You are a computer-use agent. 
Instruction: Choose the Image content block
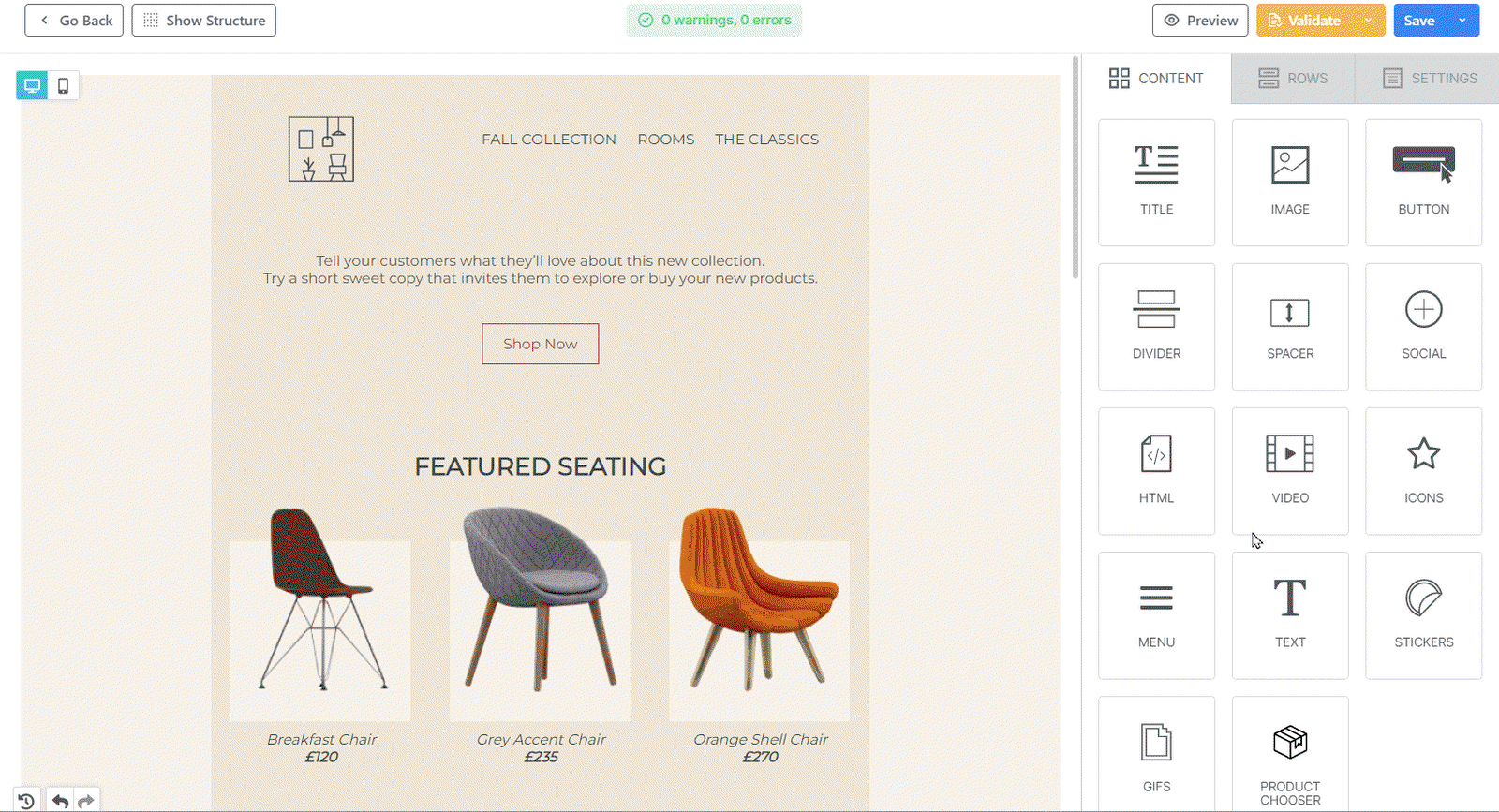[x=1290, y=183]
